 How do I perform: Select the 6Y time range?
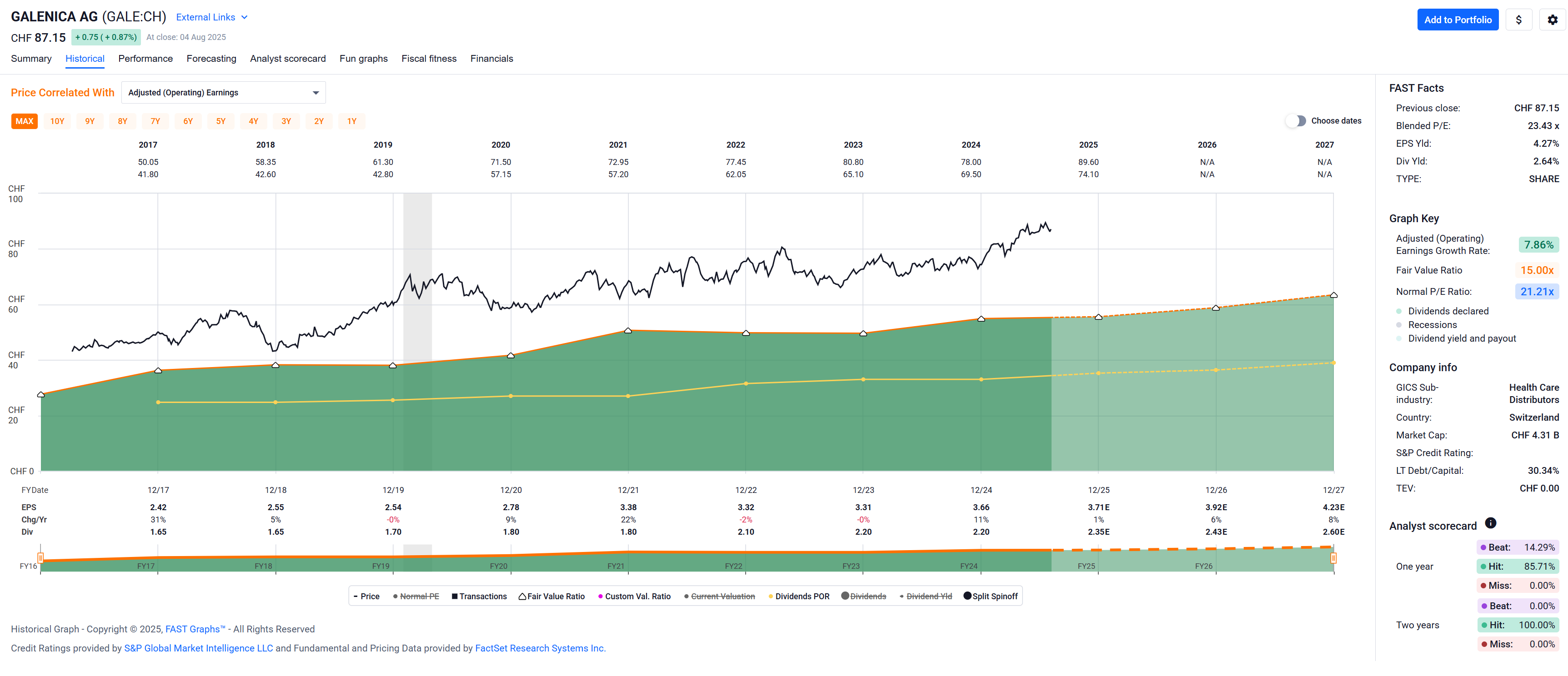(188, 121)
